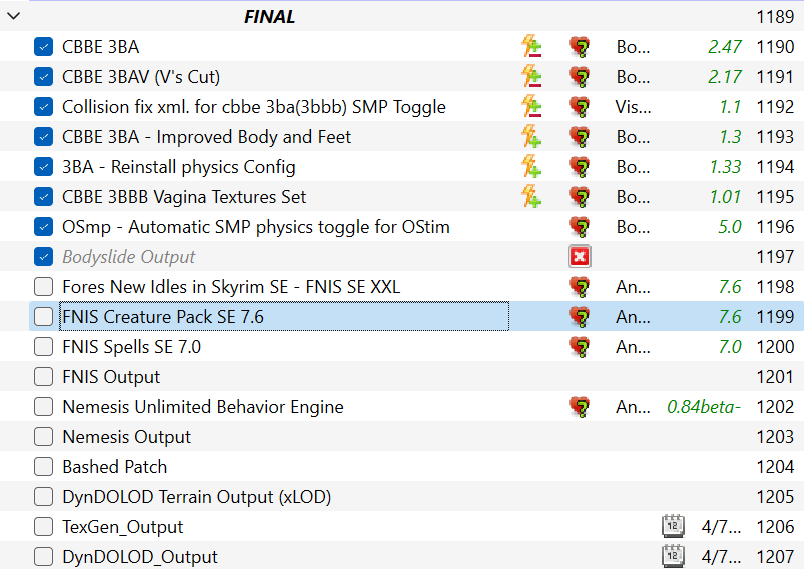The width and height of the screenshot is (804, 569).
Task: Click the lightning icon on the Collision fix xml row
Action: point(531,107)
